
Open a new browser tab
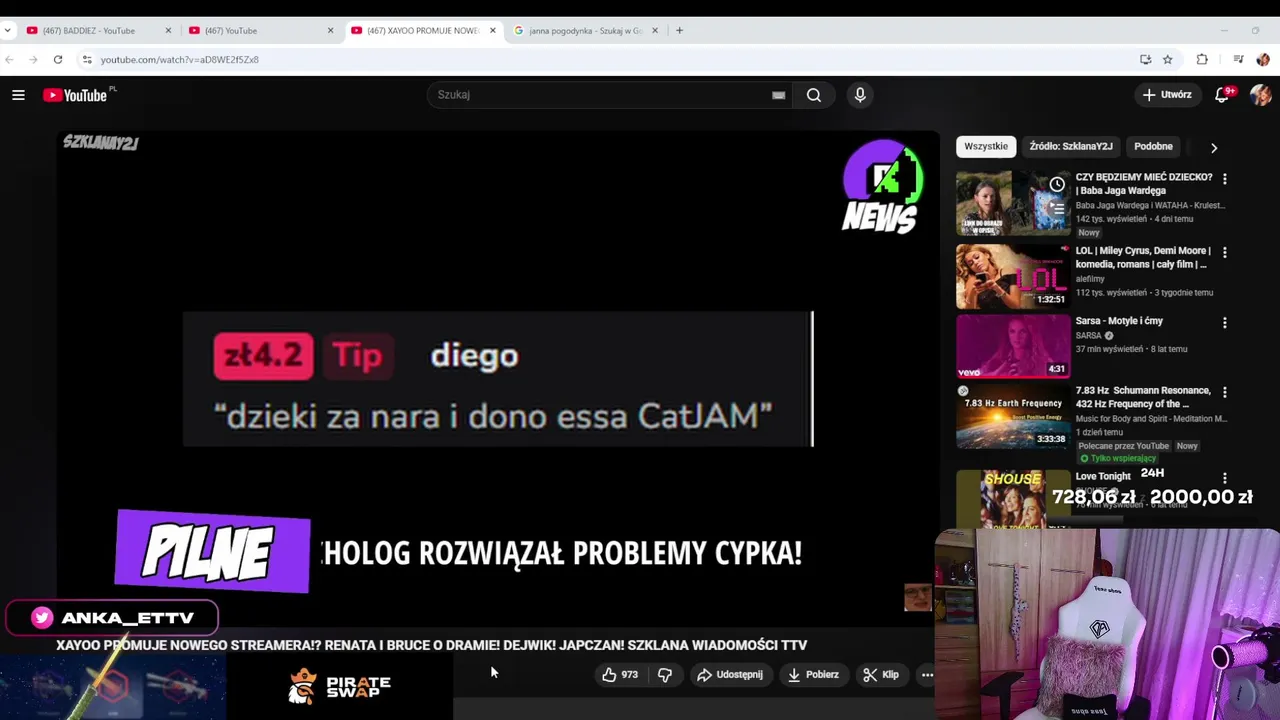[679, 31]
